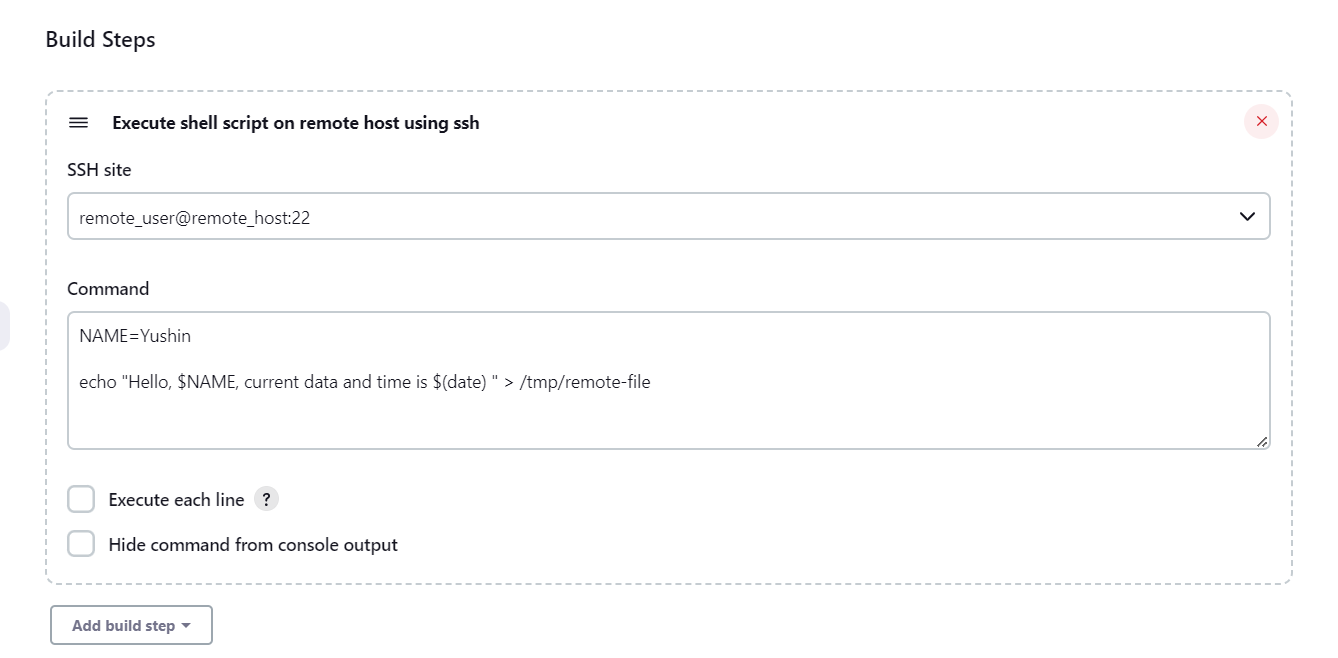Place cursor on the echo command line
This screenshot has width=1338, height=658.
click(x=365, y=381)
